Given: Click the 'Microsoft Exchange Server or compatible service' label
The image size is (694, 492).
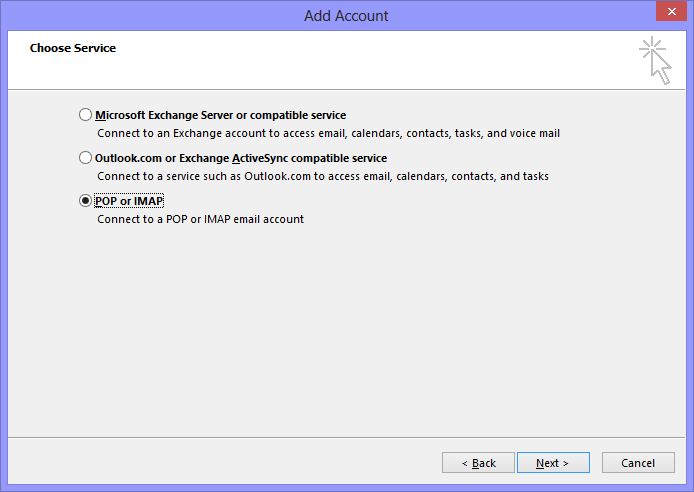Looking at the screenshot, I should coord(220,115).
